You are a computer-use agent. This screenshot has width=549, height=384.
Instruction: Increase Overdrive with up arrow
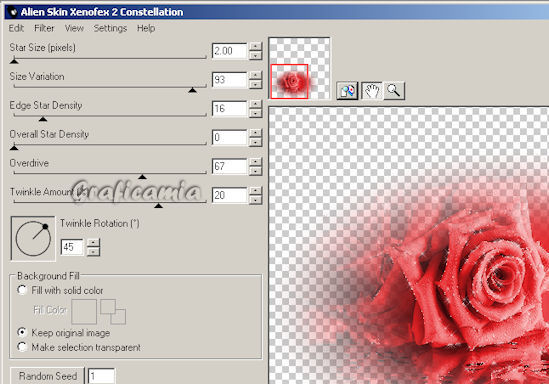[x=256, y=162]
